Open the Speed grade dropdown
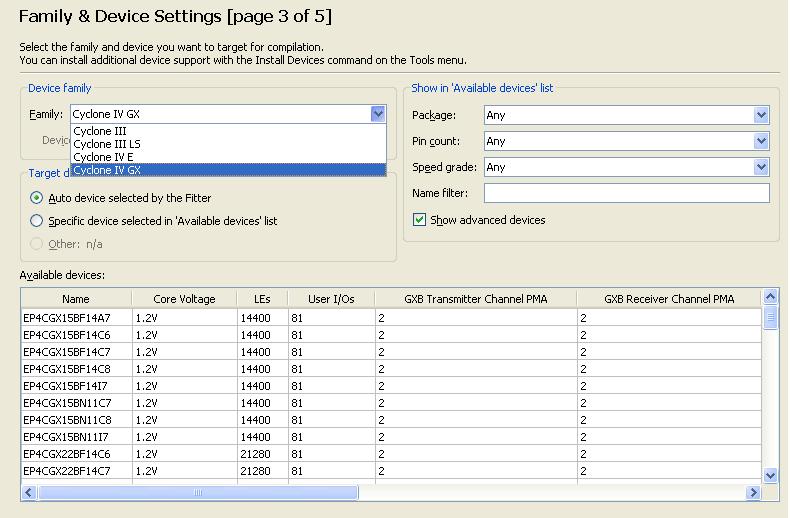The width and height of the screenshot is (790, 518). pyautogui.click(x=761, y=167)
